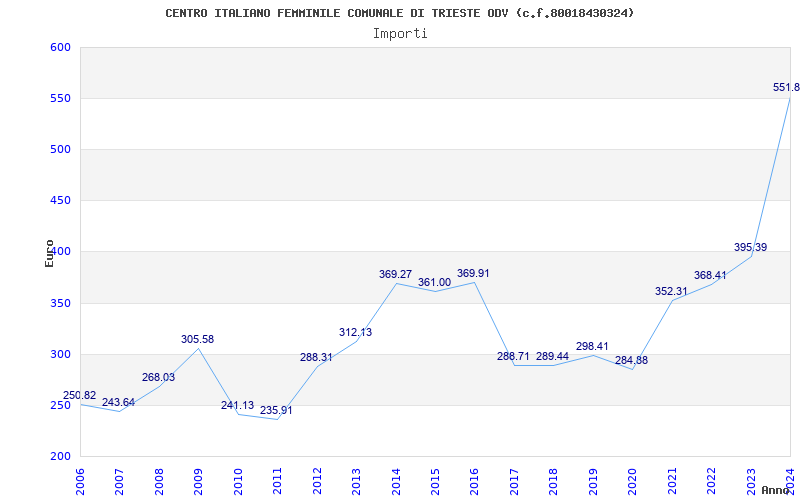Screen dimensions: 800x500
Task: Click x-axis year 2017
Action: (x=514, y=481)
